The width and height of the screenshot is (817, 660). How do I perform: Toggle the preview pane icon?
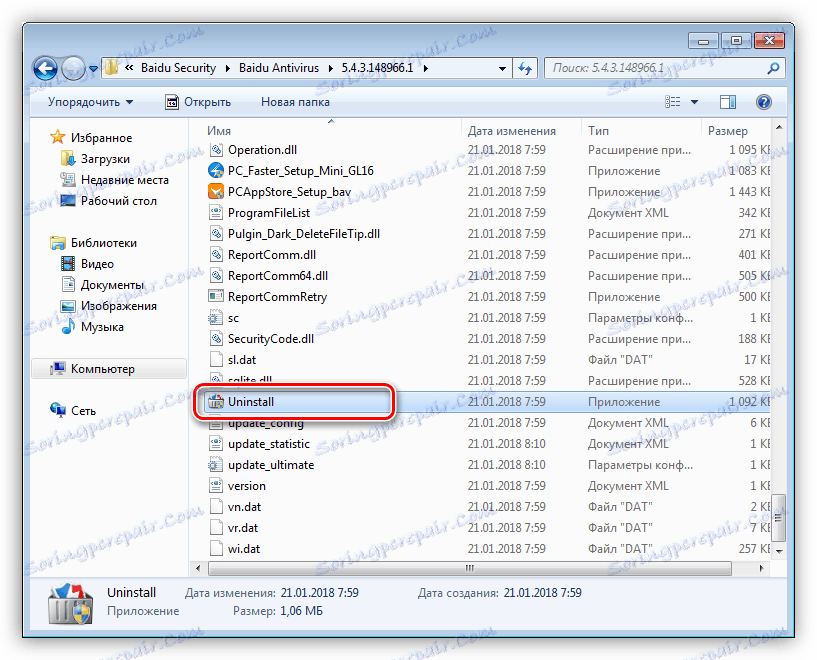click(727, 102)
